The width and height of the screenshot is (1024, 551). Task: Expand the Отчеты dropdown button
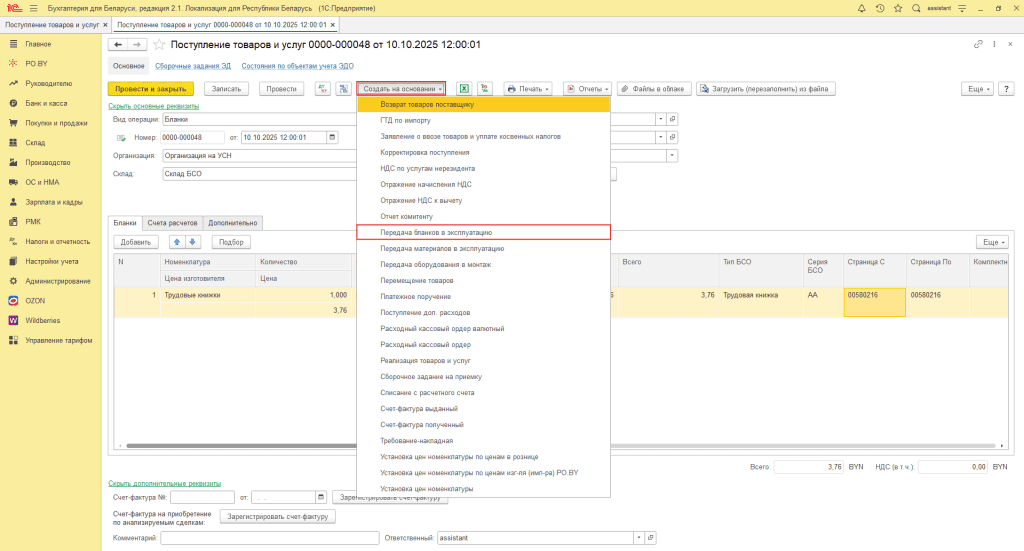587,89
